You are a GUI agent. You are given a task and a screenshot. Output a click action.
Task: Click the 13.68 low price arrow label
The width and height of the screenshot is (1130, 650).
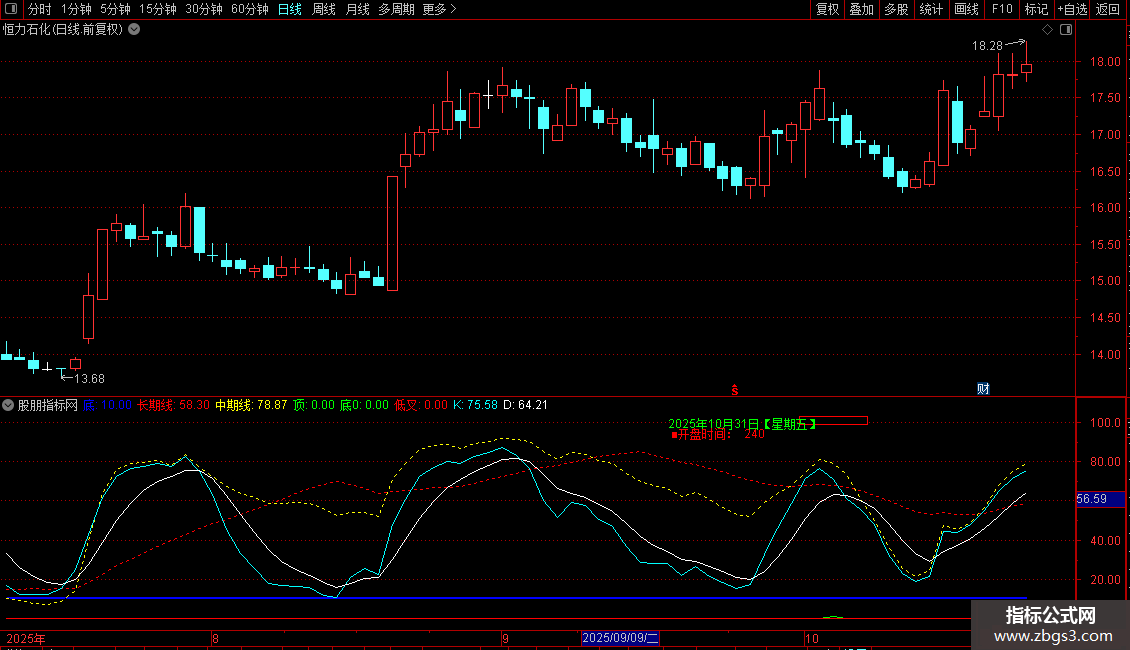click(x=89, y=378)
